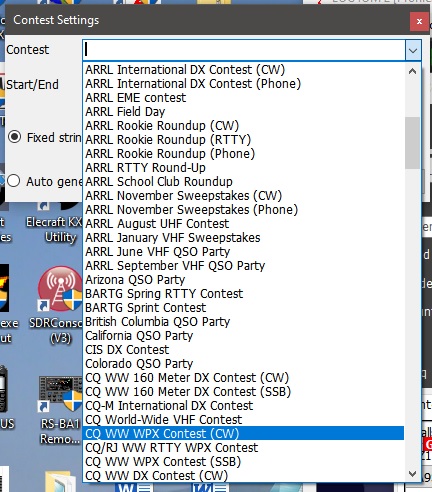432x492 pixels.
Task: Pick CQ WW DX Contest (CW)
Action: point(243,476)
